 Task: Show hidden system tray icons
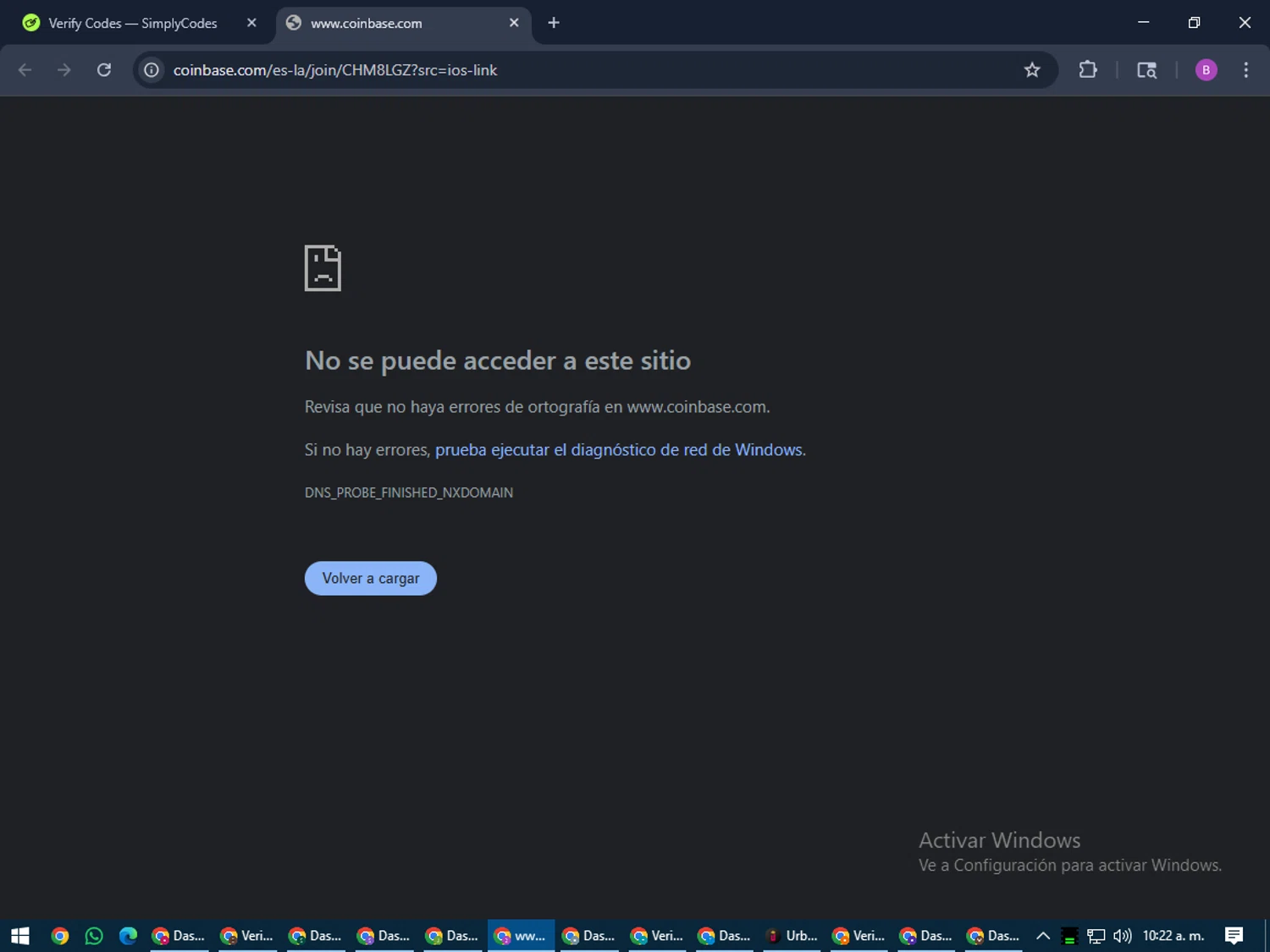1043,936
